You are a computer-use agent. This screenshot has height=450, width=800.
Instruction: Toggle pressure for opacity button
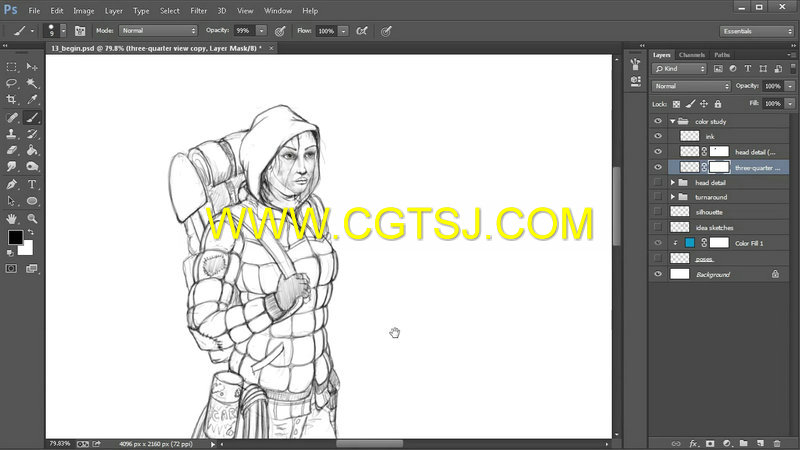pos(280,31)
